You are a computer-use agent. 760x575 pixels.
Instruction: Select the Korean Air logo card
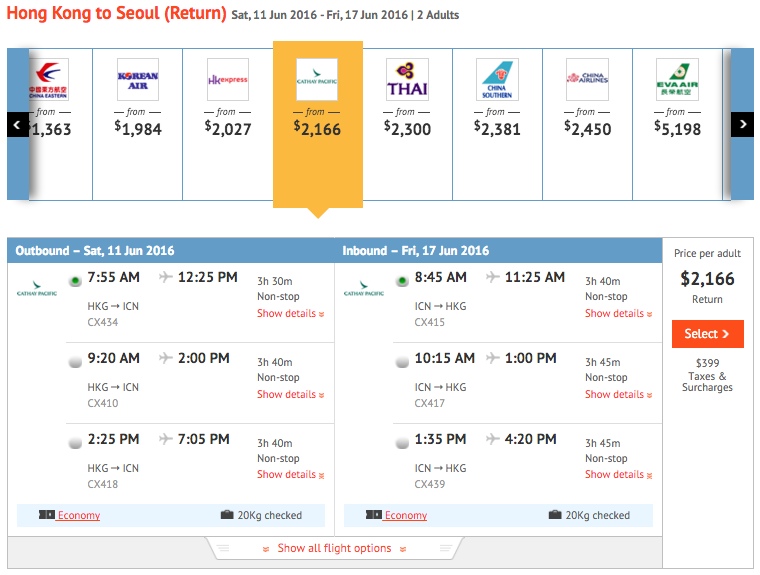(138, 80)
